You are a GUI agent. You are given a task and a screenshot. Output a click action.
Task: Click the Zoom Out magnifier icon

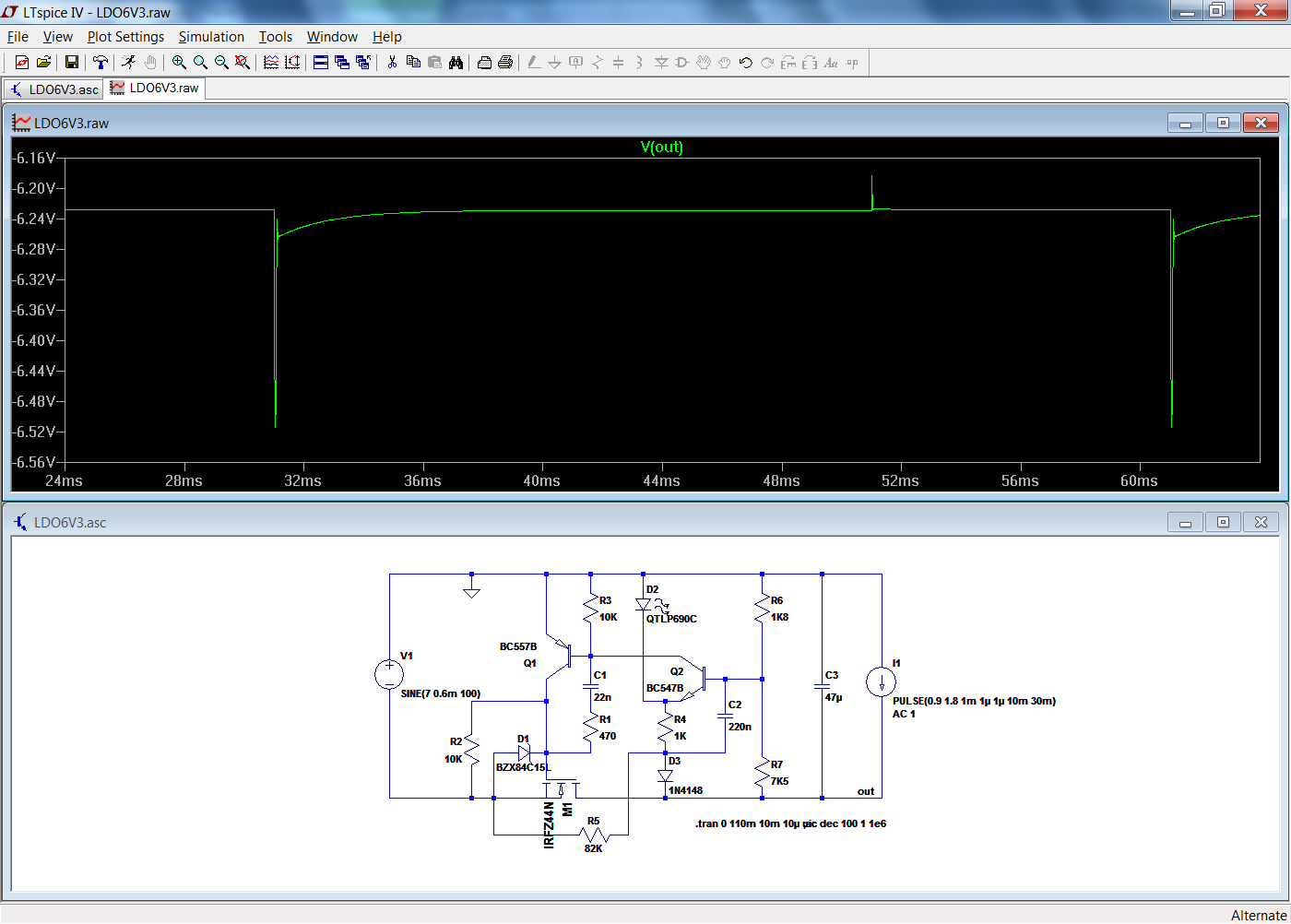tap(221, 63)
